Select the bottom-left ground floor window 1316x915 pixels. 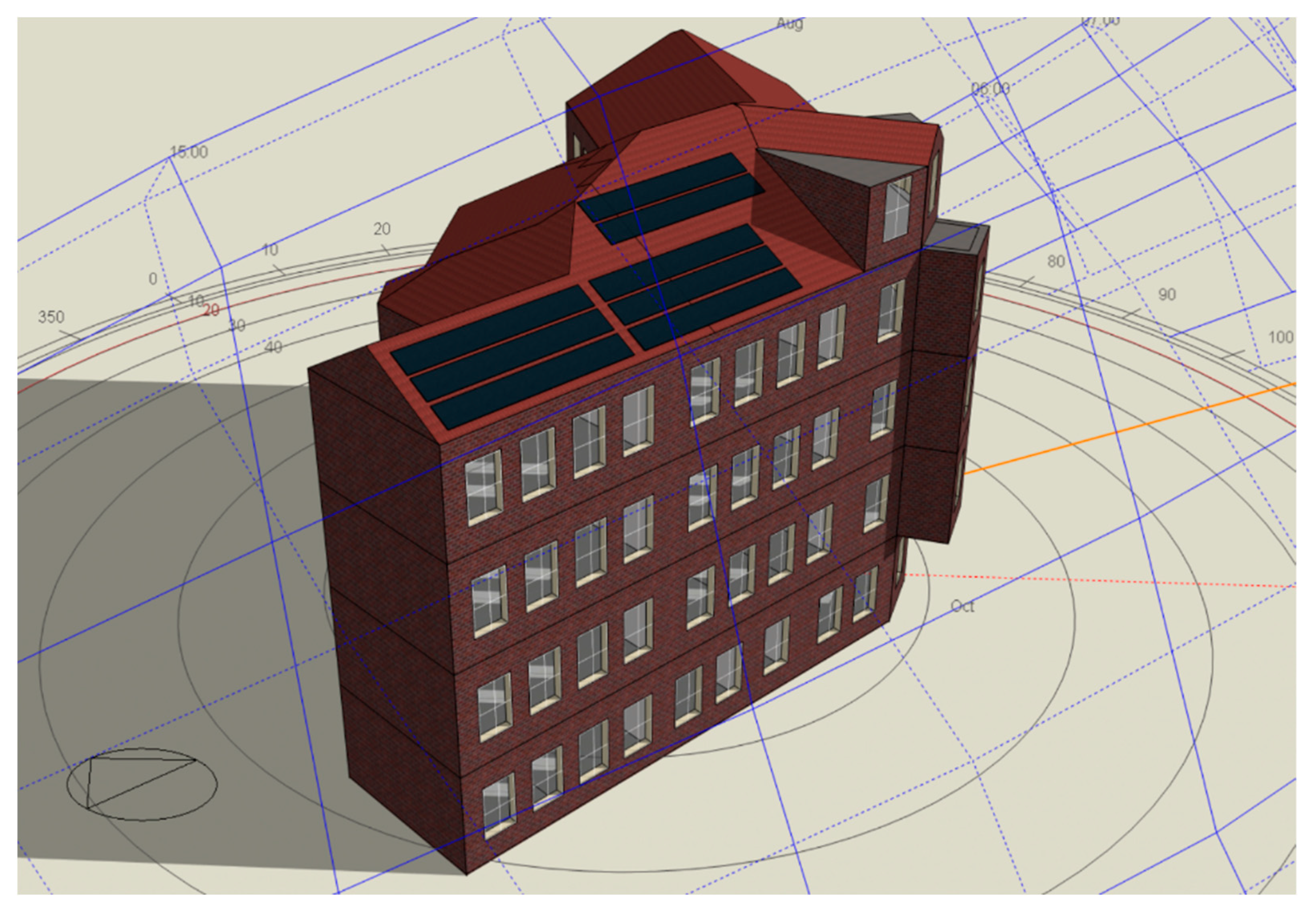(498, 805)
